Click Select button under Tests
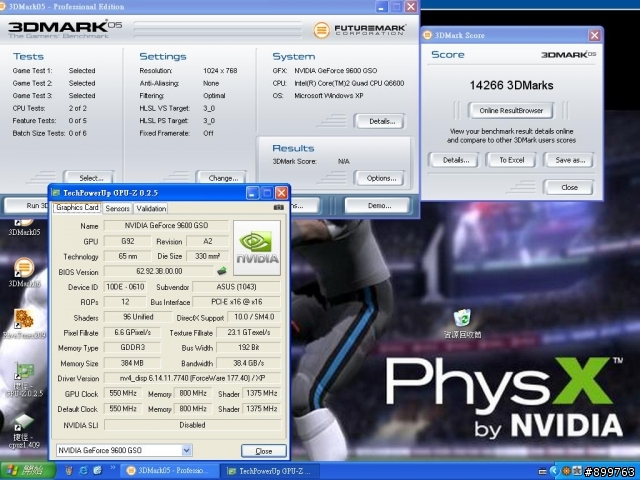 [89, 178]
